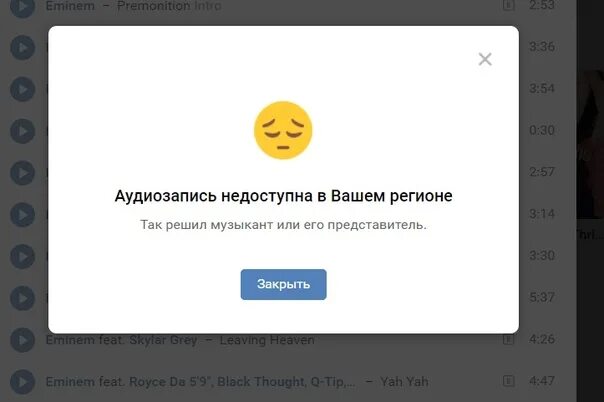Play the 5:37 long track

[x=22, y=298]
